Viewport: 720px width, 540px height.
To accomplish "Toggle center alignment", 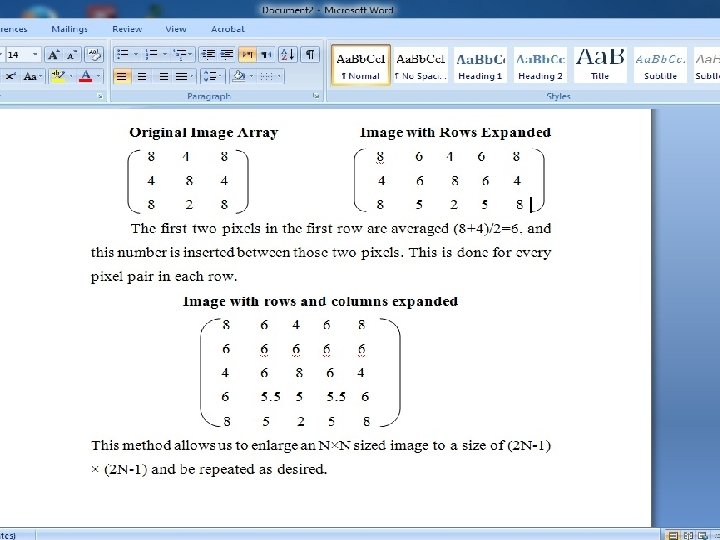I will [142, 76].
